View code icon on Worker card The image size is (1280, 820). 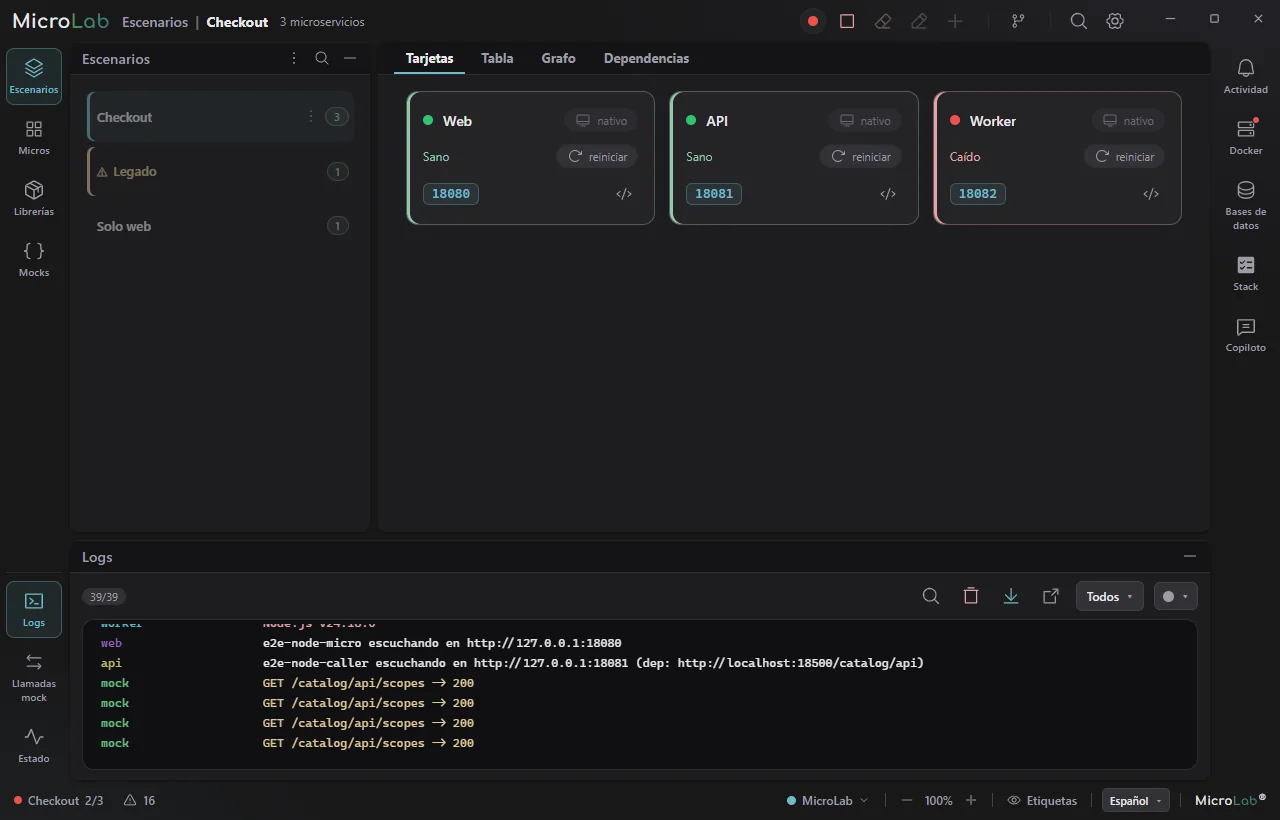pos(1151,194)
